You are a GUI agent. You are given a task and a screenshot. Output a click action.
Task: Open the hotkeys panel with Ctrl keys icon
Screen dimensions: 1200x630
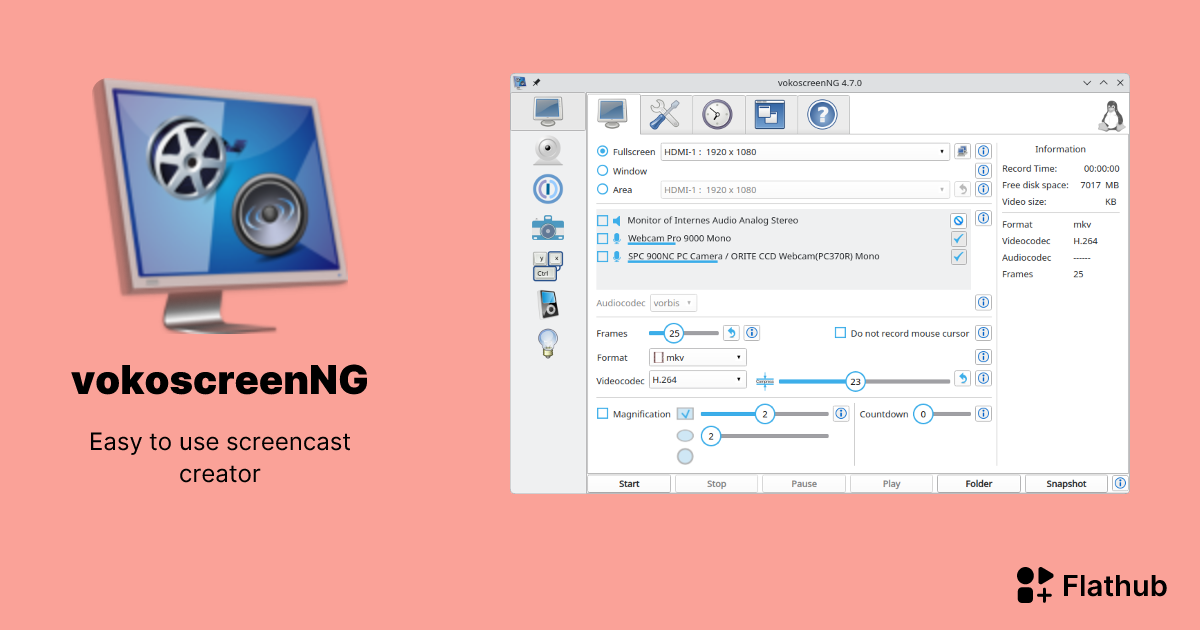pos(547,265)
